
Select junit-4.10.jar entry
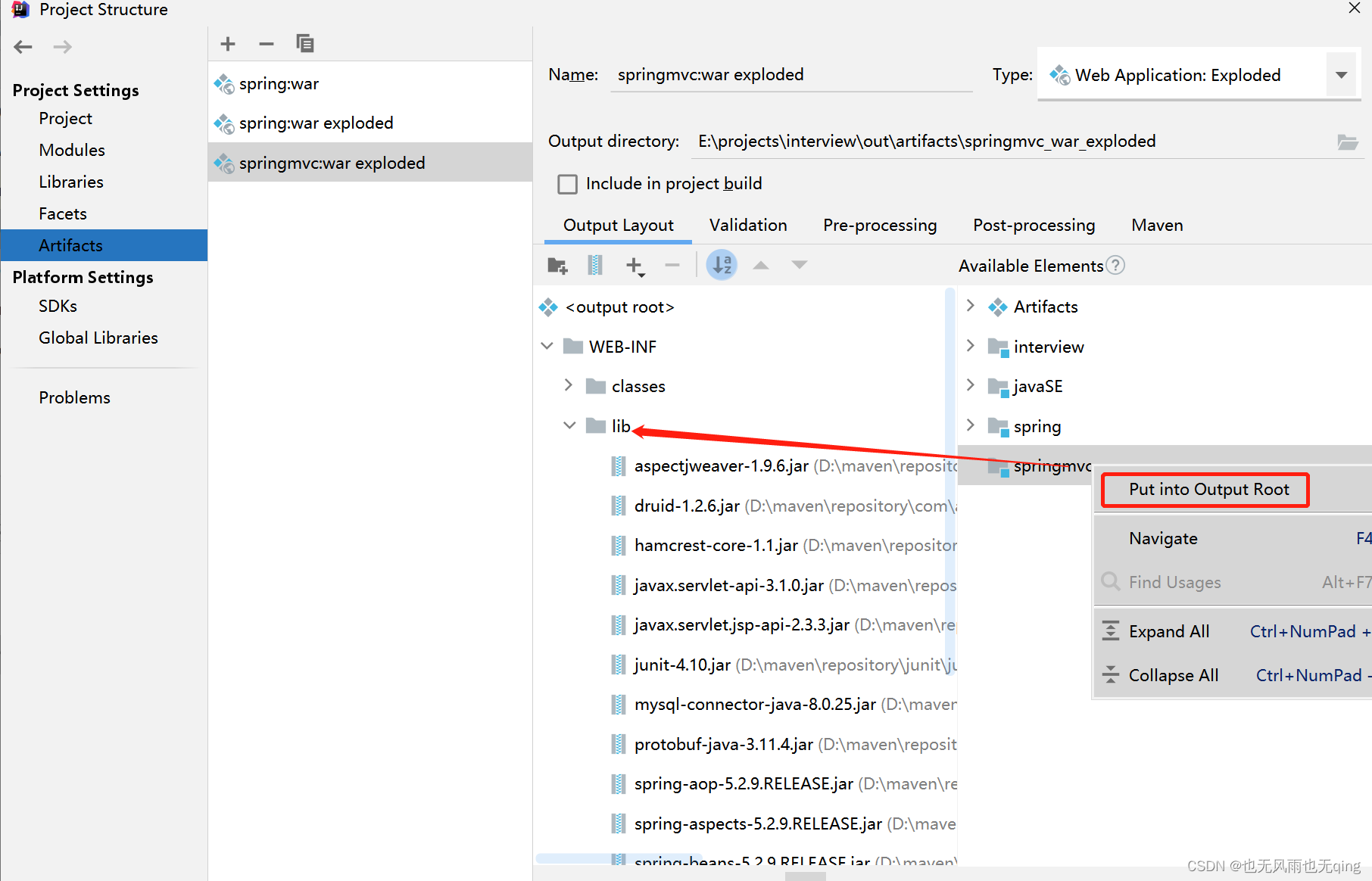click(x=783, y=665)
